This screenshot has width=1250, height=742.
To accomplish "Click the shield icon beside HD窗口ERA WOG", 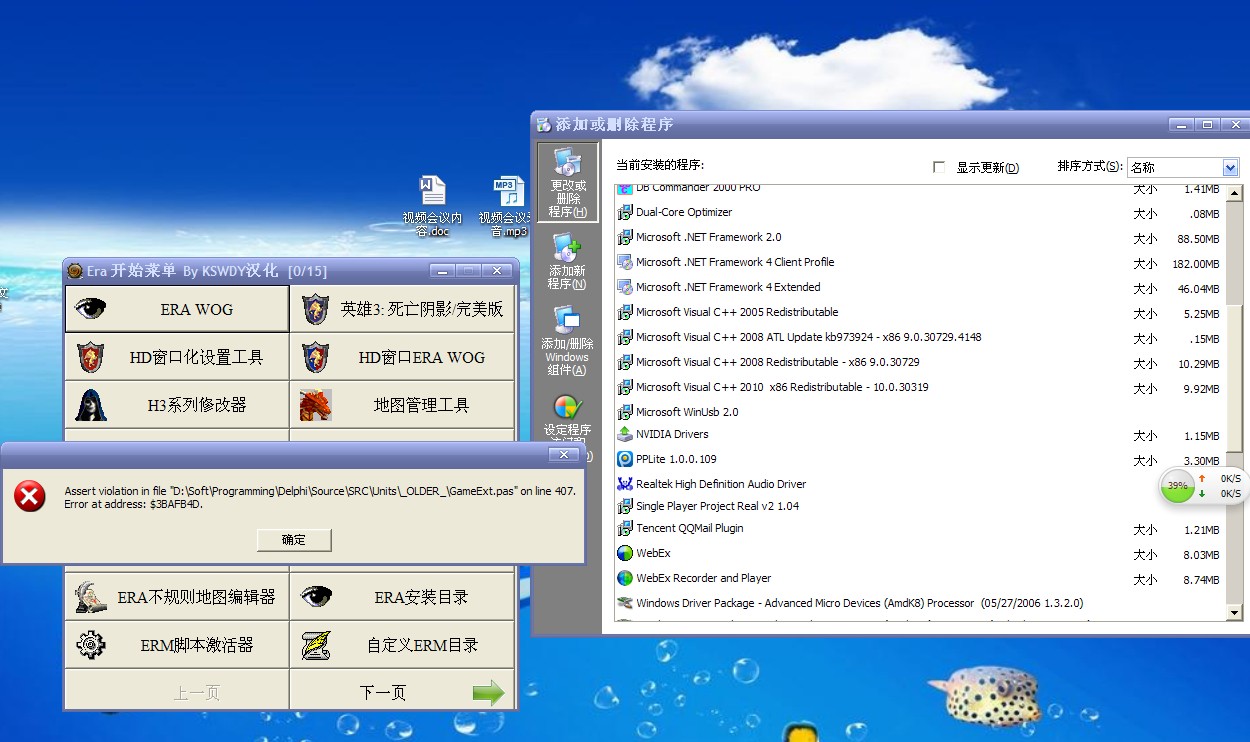I will pos(315,357).
